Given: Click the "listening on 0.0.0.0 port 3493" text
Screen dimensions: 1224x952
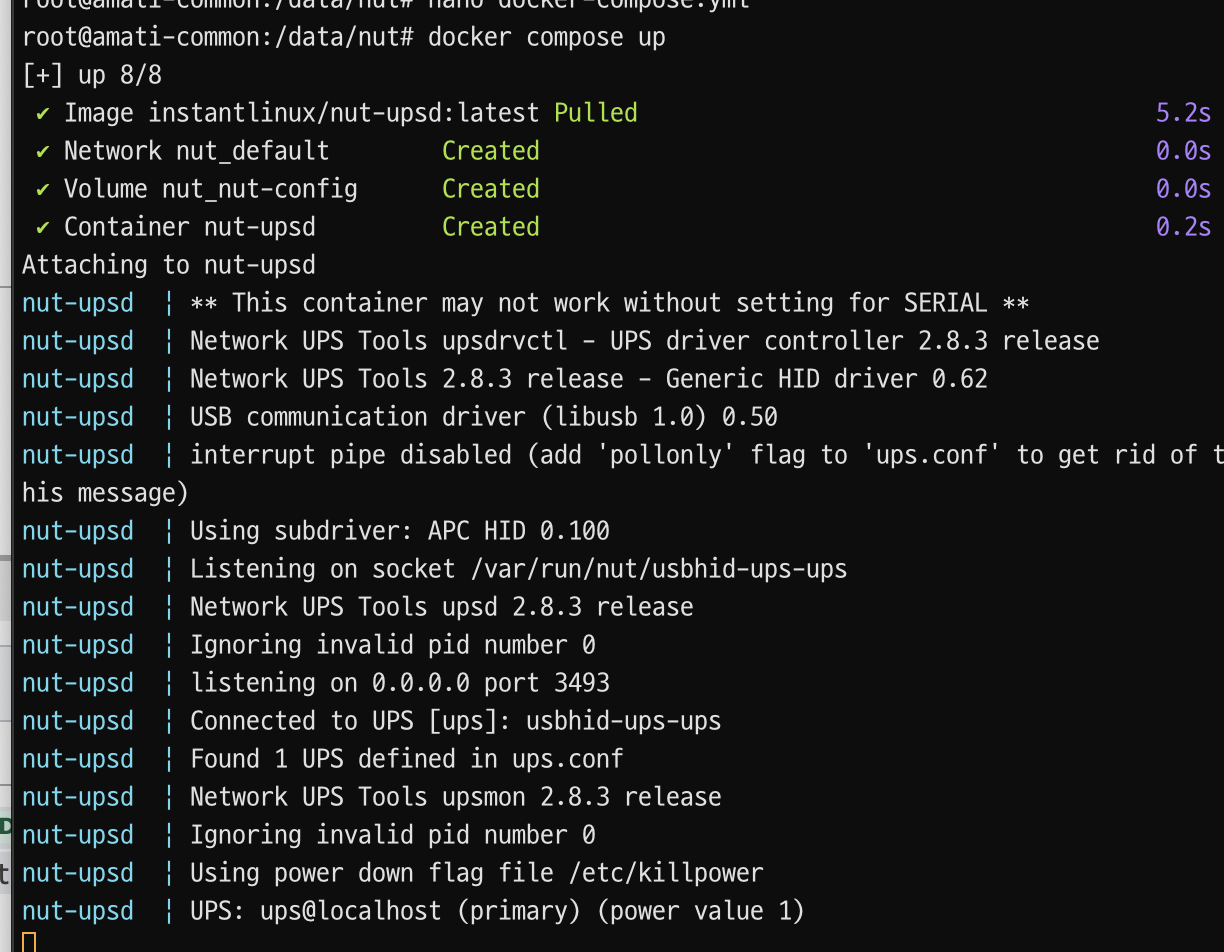Looking at the screenshot, I should 399,683.
